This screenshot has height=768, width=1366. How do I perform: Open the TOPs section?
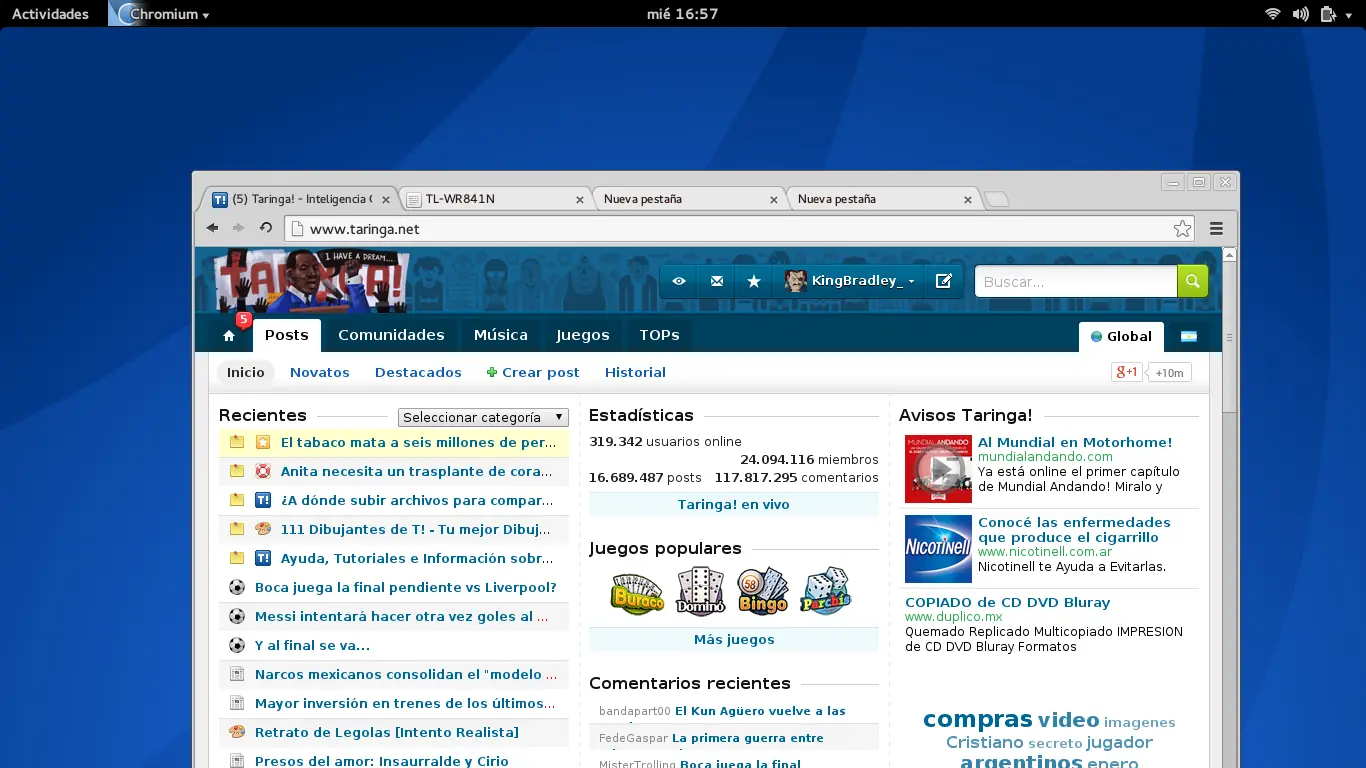[660, 335]
